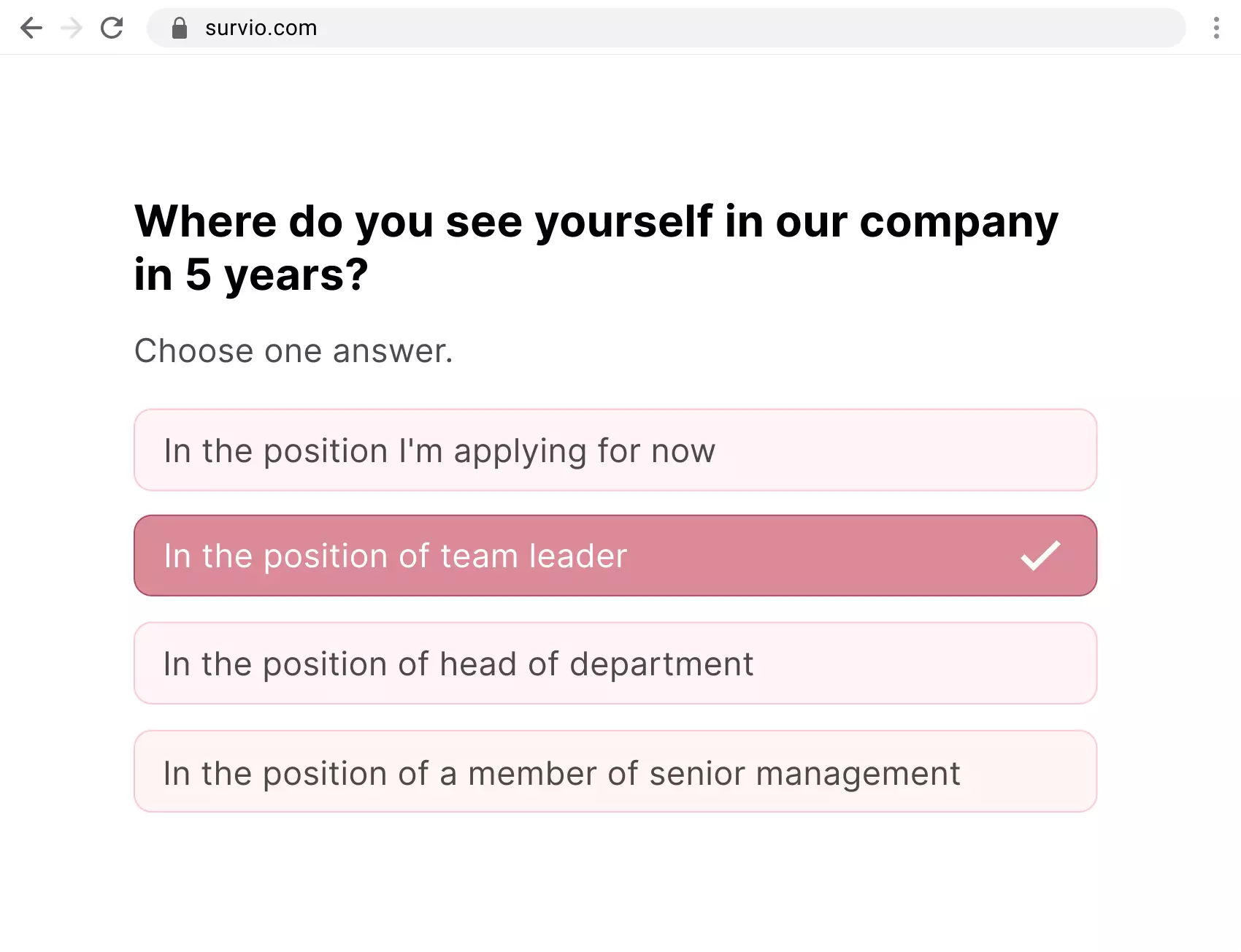The width and height of the screenshot is (1241, 952).
Task: Click the checkmark on the selected answer
Action: coord(1040,556)
